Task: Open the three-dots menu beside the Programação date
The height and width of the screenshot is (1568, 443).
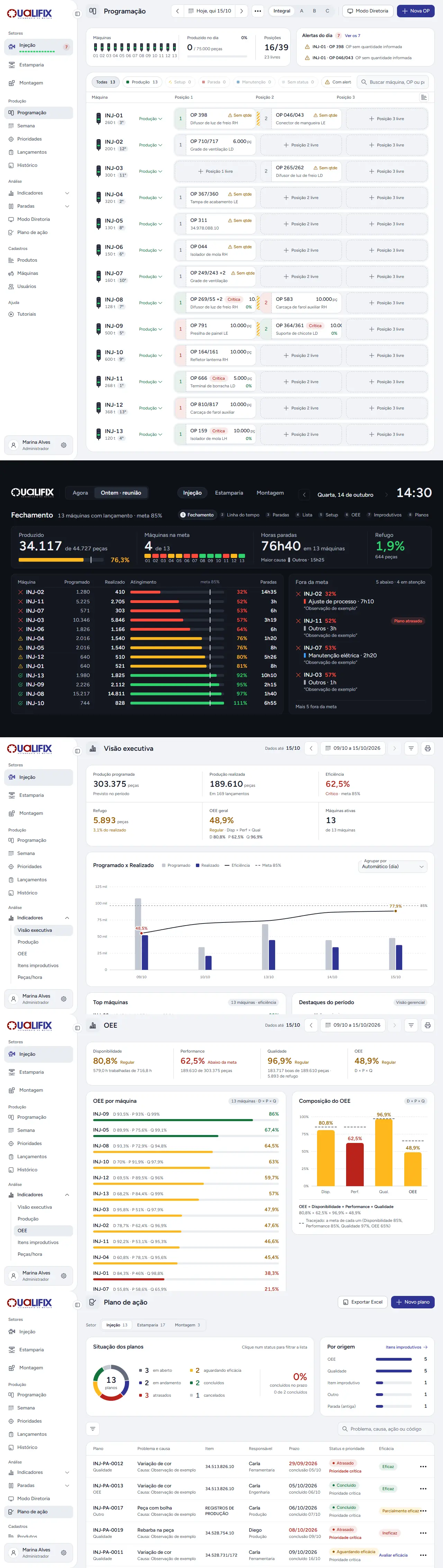Action: point(258,11)
